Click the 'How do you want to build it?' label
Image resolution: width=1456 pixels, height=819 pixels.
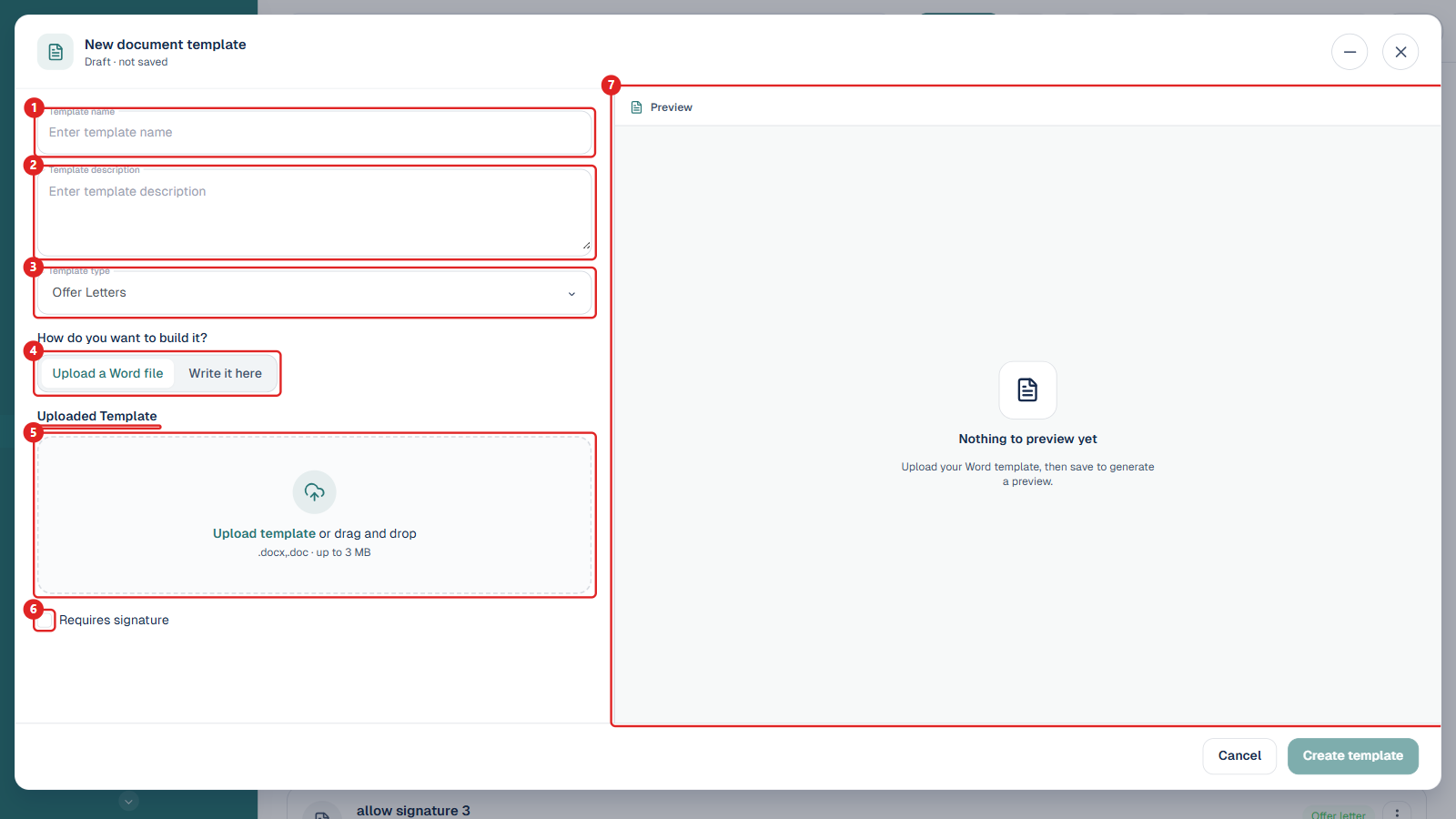(x=122, y=339)
